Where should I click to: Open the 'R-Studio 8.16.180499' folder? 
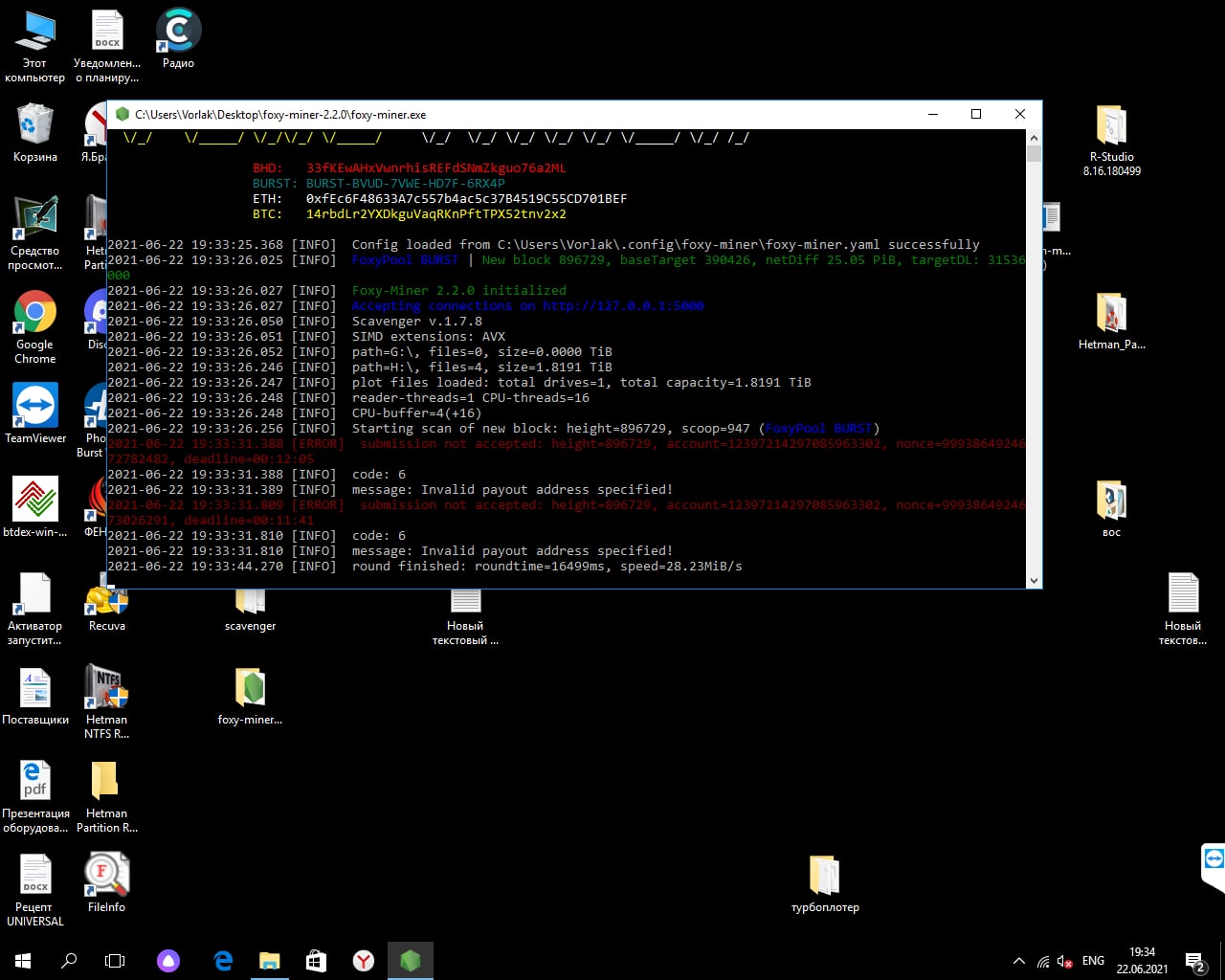click(x=1112, y=140)
